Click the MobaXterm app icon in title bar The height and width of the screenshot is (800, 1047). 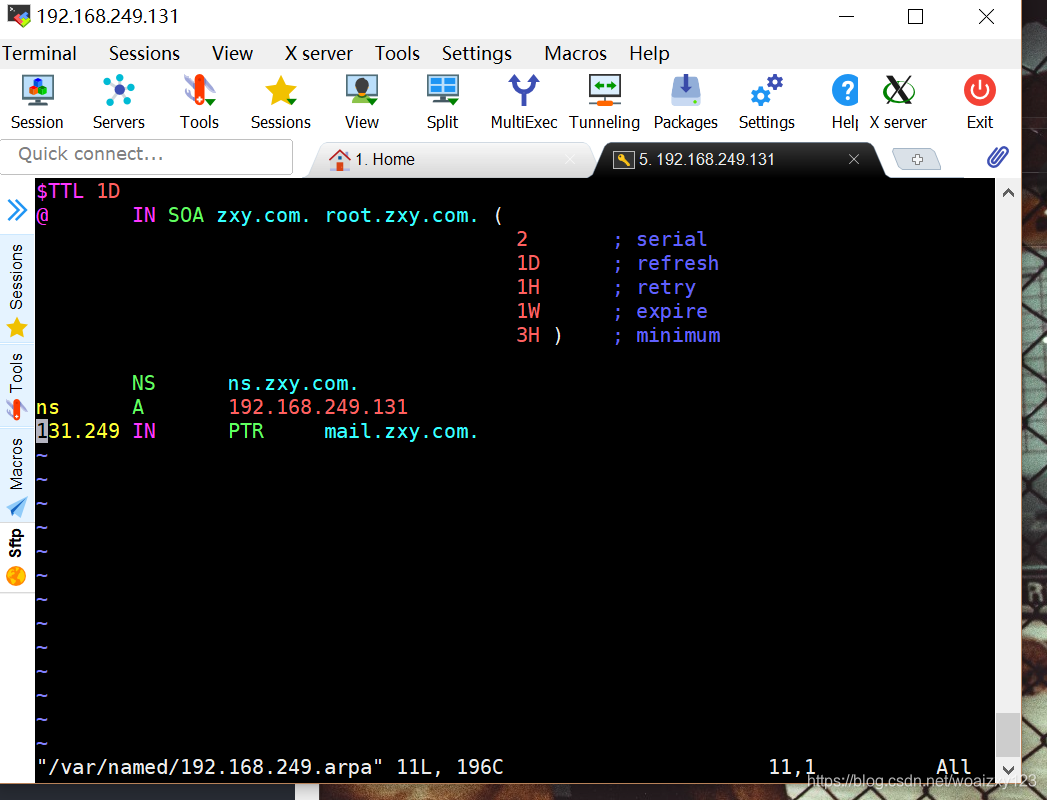[19, 15]
